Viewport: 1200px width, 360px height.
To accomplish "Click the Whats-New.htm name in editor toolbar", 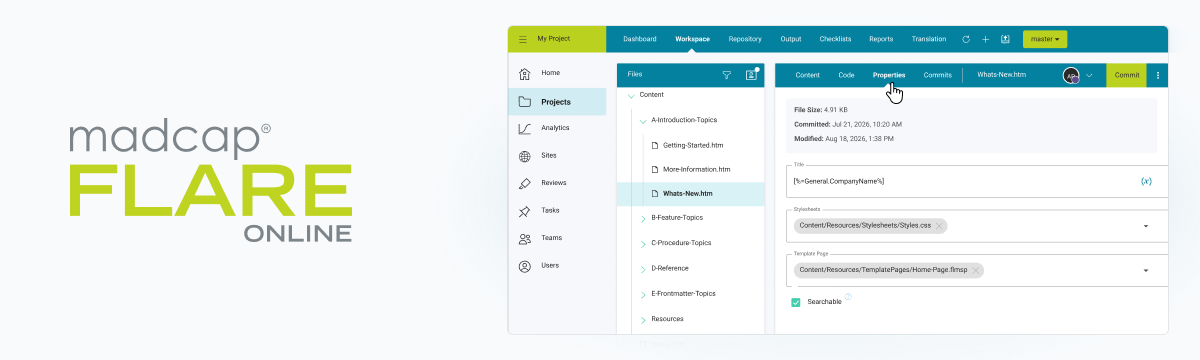I will 1002,75.
